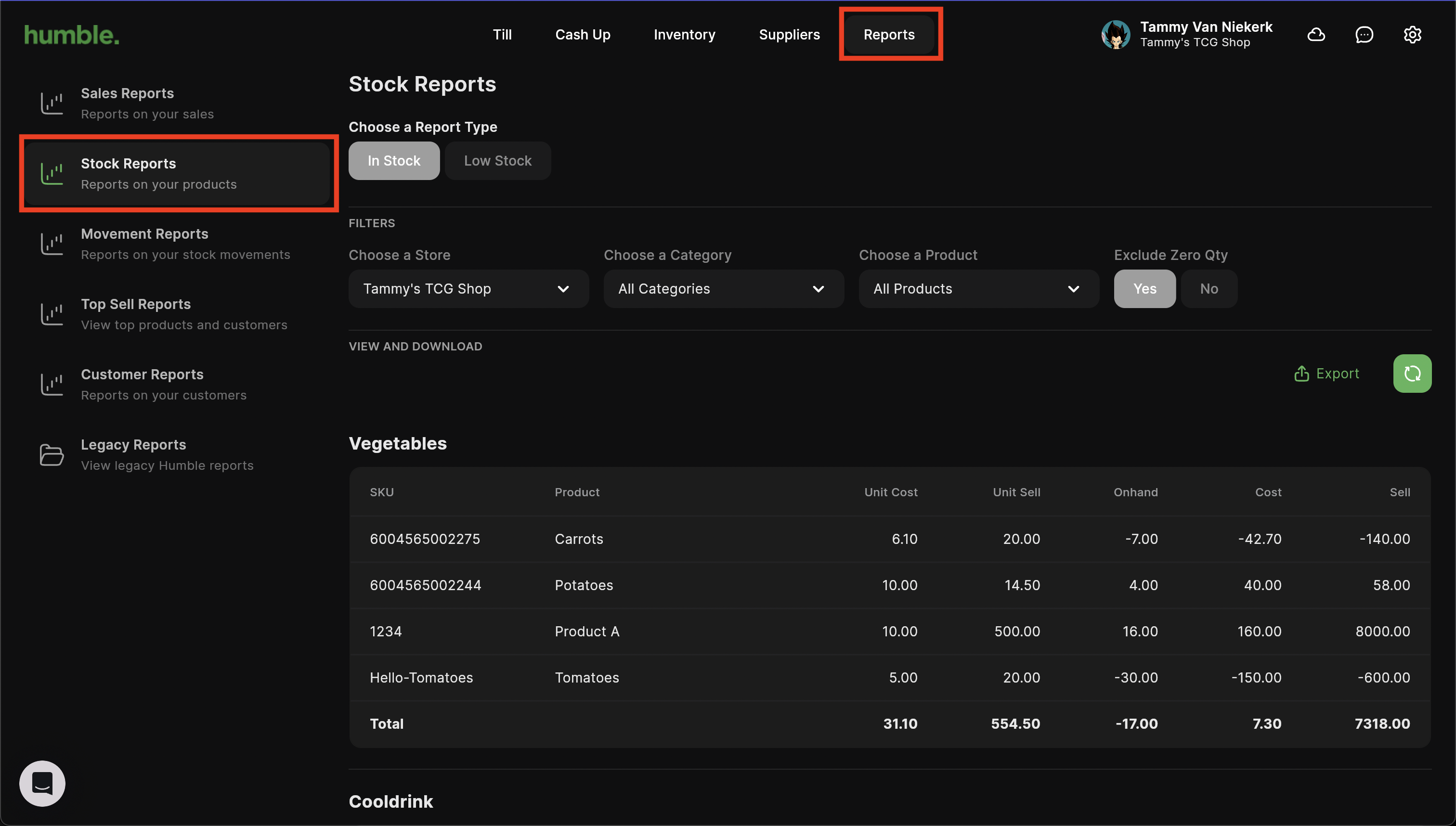
Task: Expand the Choose a Store dropdown
Action: 468,289
